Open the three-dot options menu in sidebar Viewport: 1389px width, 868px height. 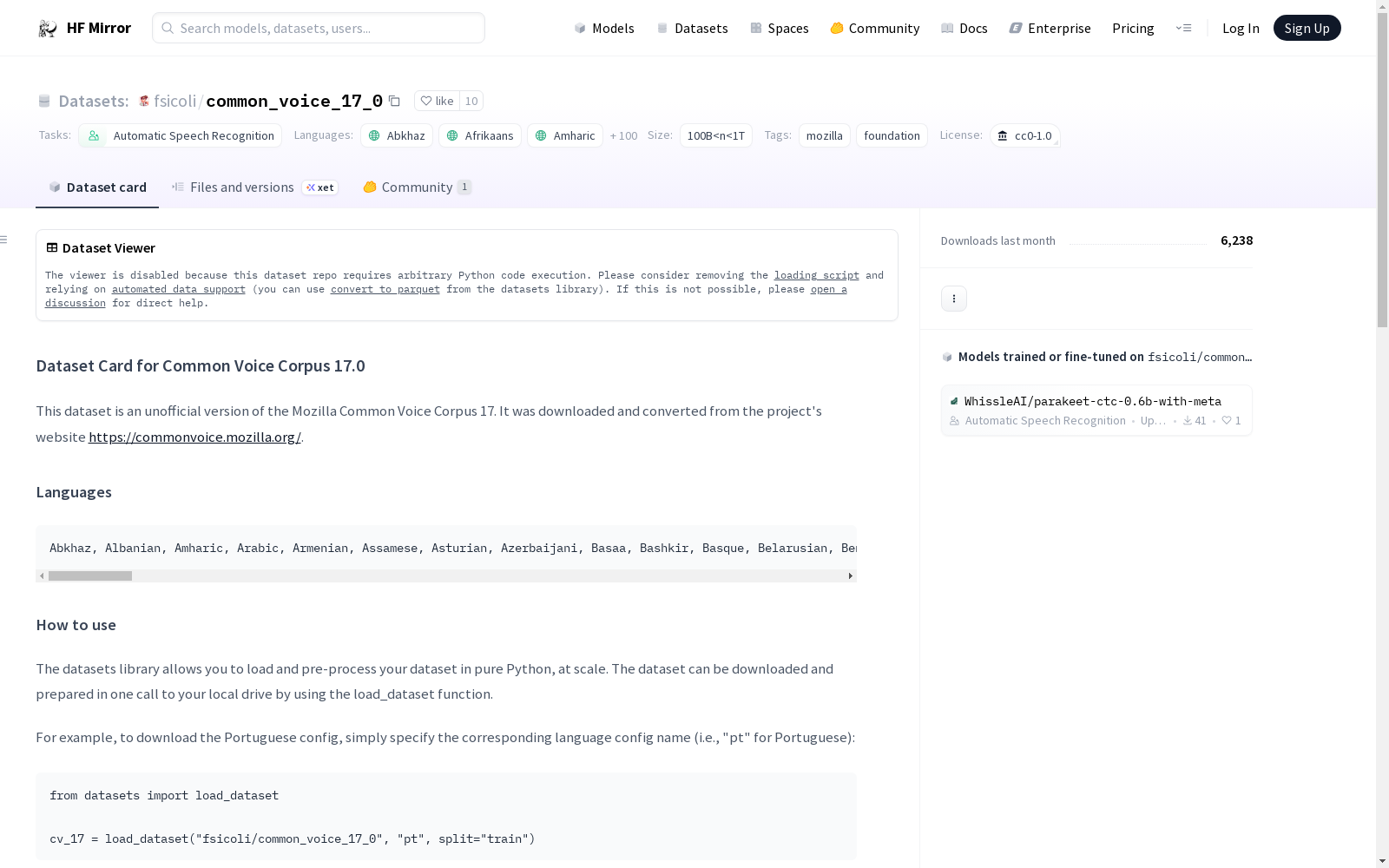pos(954,299)
